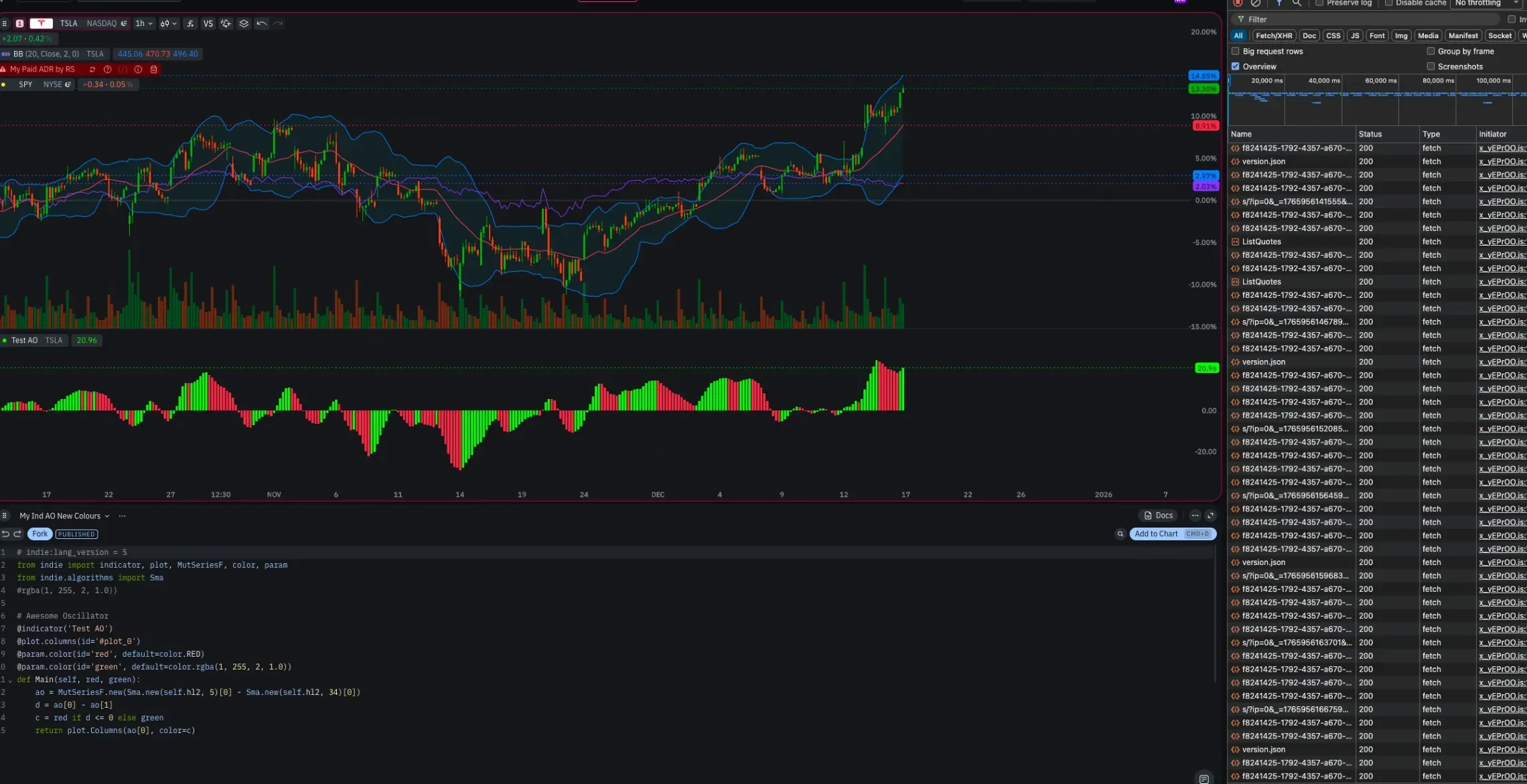Switch to the Fetch/XHR filter tab
The image size is (1527, 784).
(x=1275, y=35)
